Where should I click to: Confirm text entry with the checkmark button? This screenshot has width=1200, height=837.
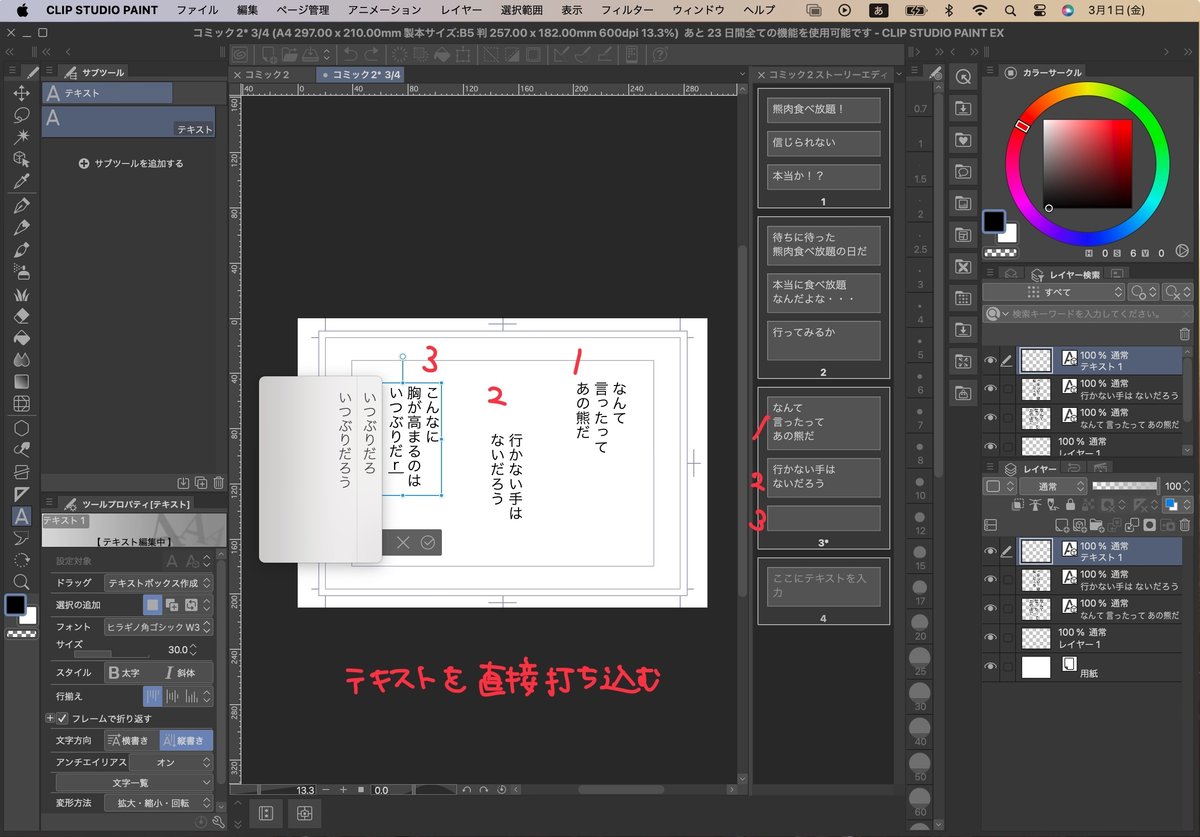click(430, 542)
